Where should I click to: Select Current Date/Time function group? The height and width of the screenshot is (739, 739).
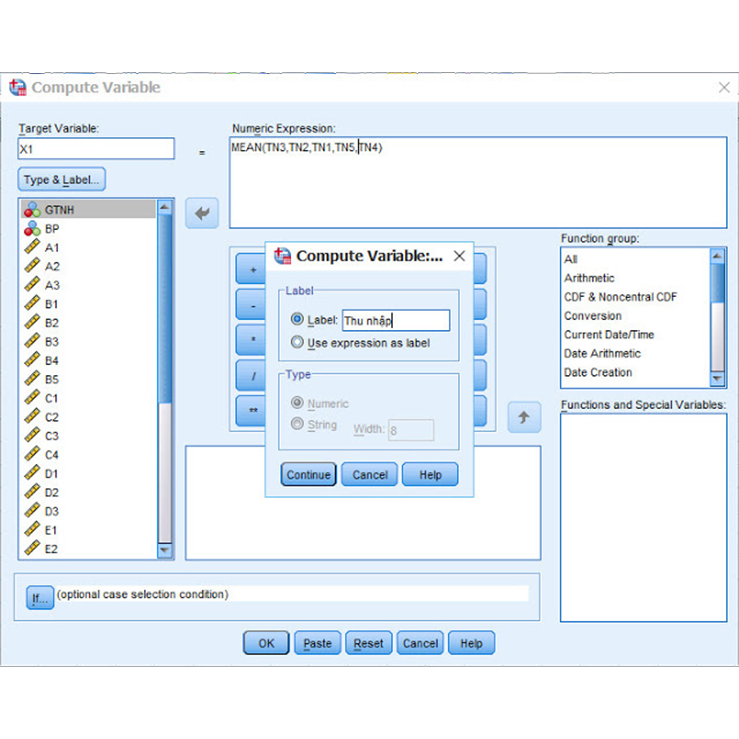tap(636, 335)
